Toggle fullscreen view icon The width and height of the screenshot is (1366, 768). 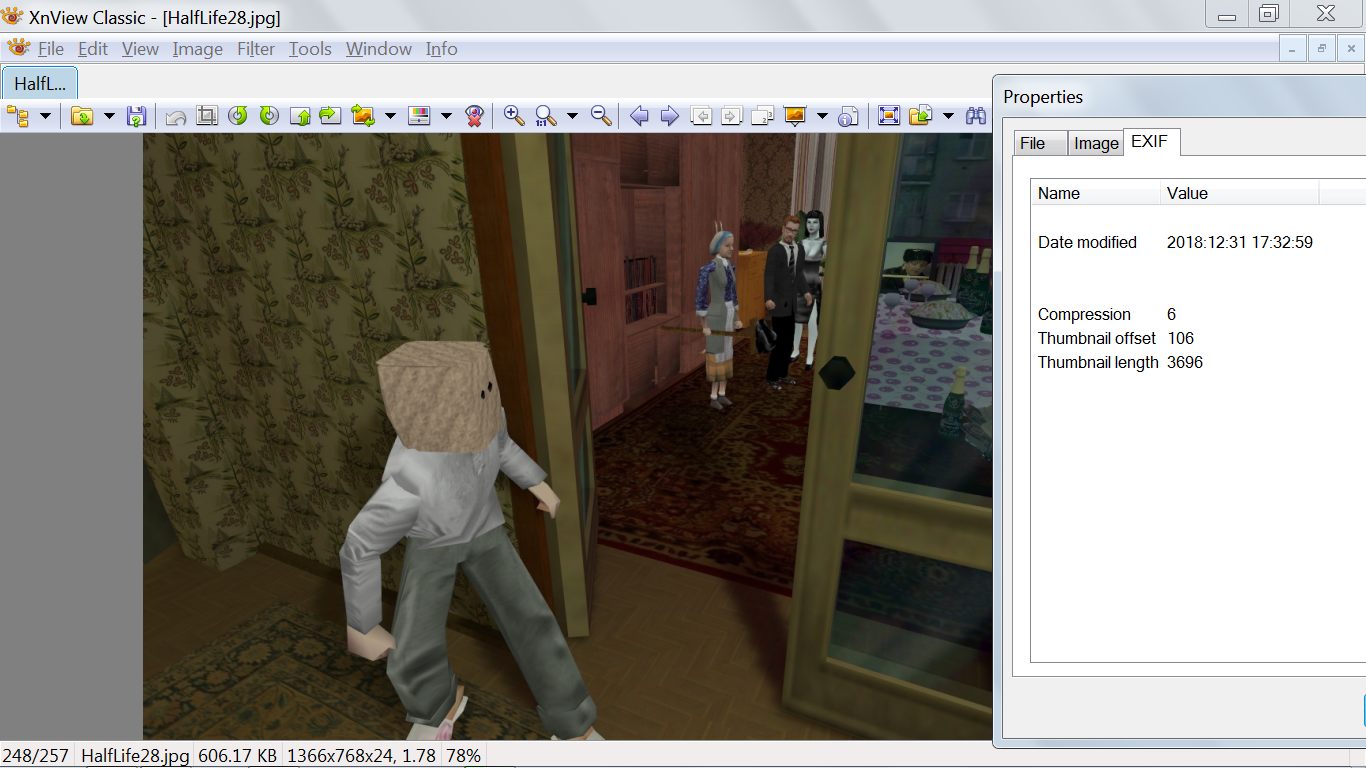tap(888, 116)
